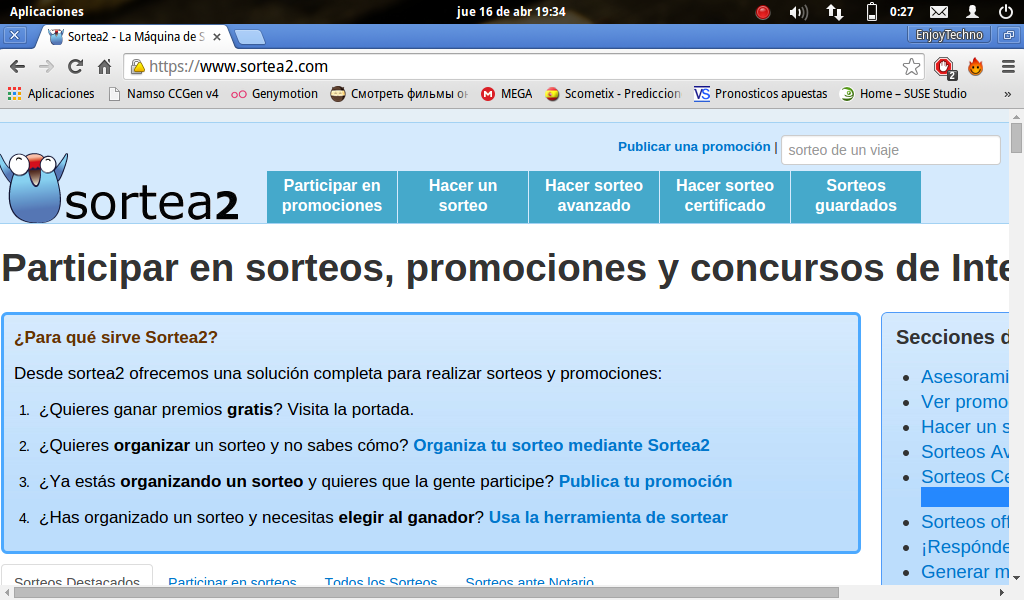Click the browser Home icon

107,69
